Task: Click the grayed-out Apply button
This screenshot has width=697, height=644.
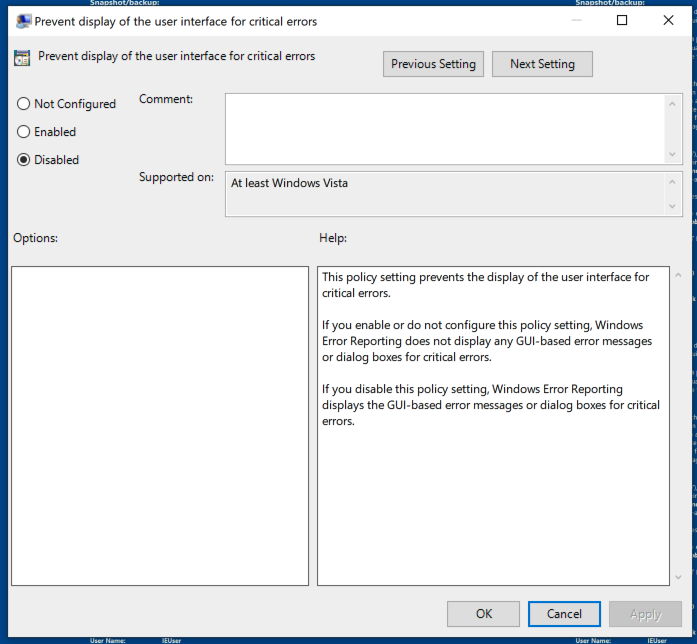Action: coord(645,614)
